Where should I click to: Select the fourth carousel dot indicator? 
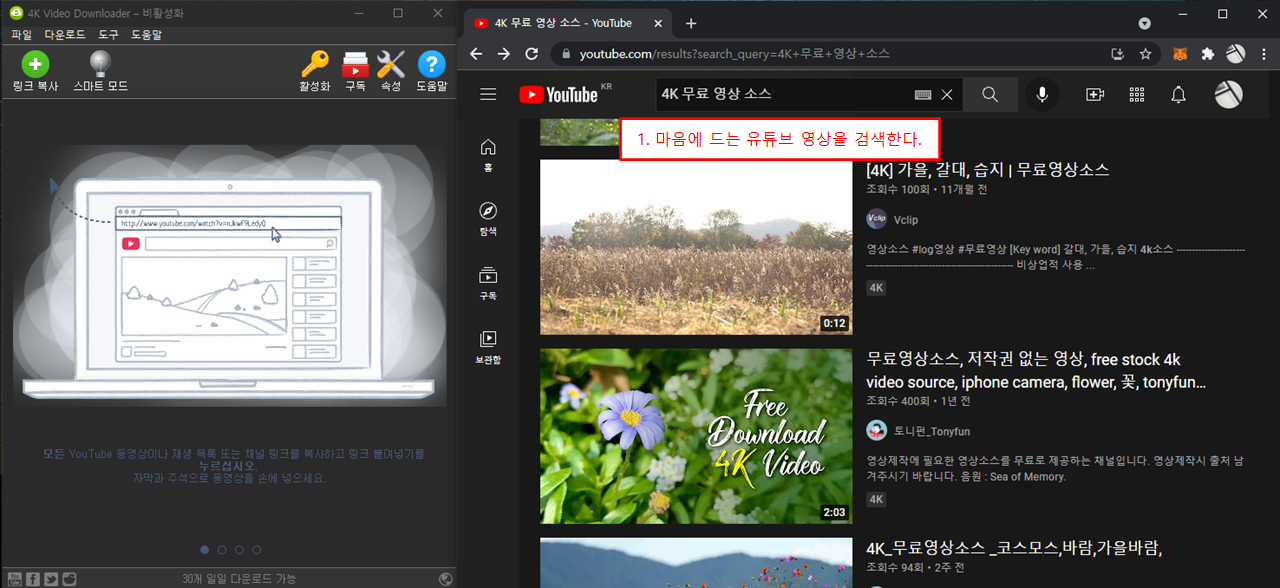coord(256,549)
